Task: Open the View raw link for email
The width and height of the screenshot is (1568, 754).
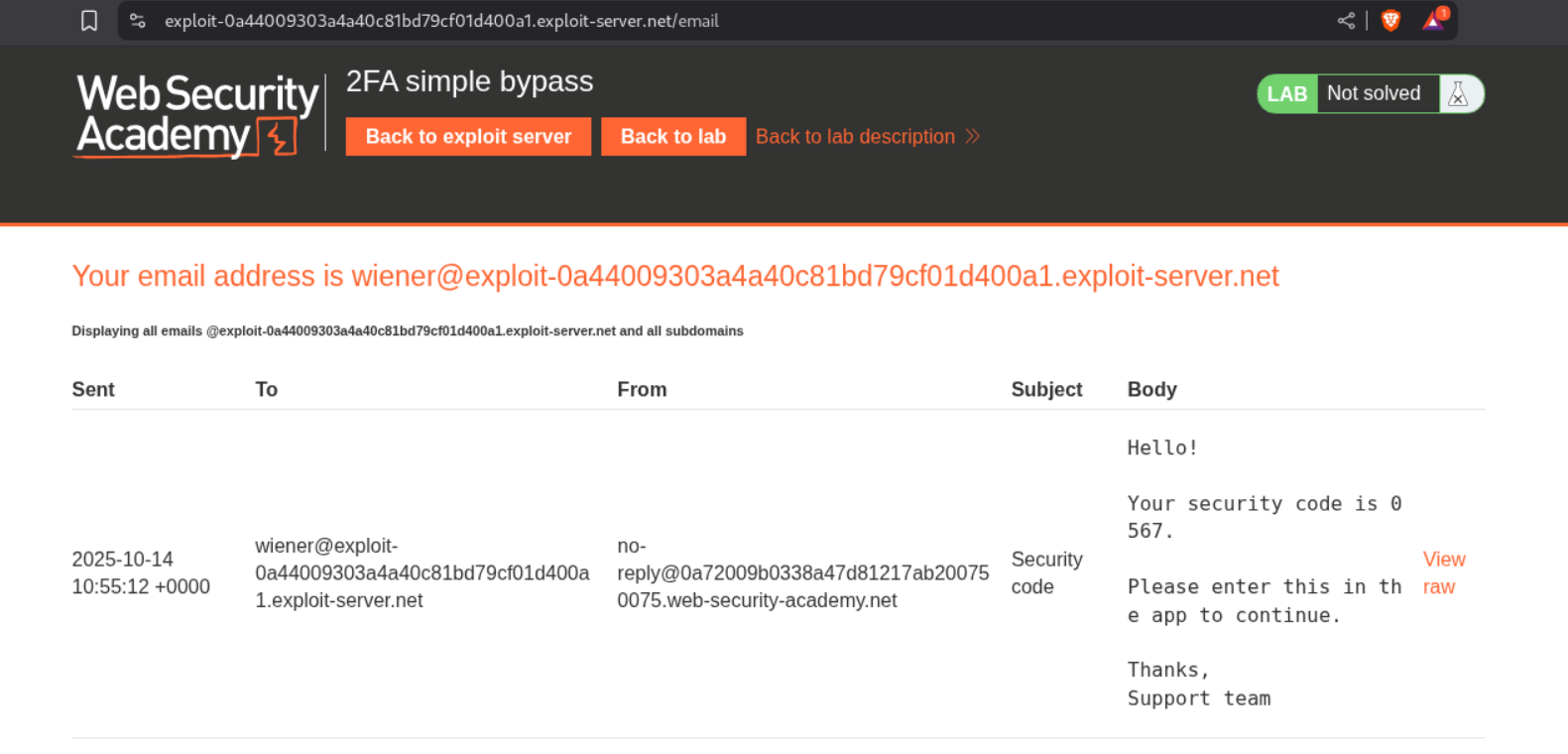Action: tap(1443, 573)
